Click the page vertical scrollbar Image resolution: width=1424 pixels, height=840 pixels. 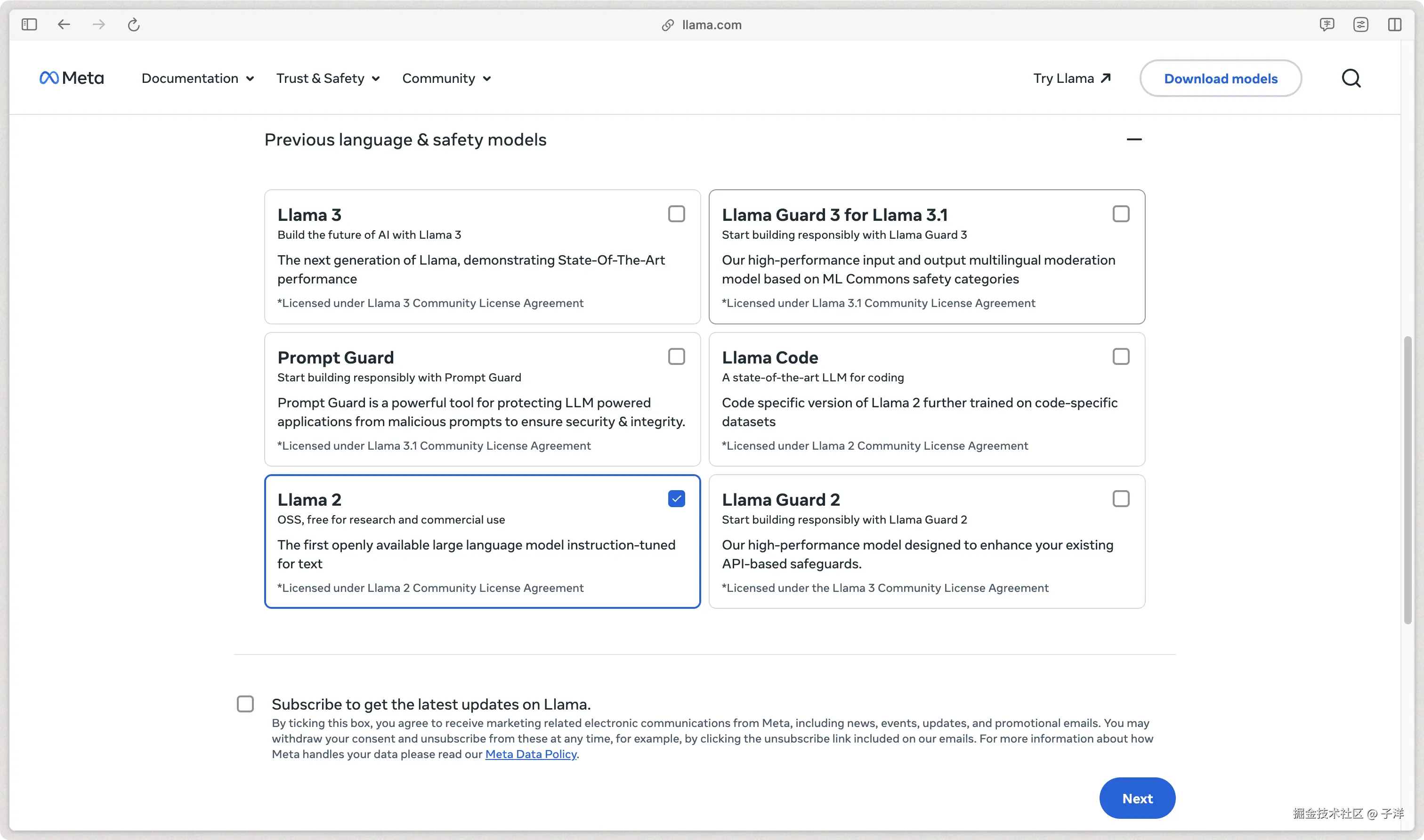[1408, 480]
